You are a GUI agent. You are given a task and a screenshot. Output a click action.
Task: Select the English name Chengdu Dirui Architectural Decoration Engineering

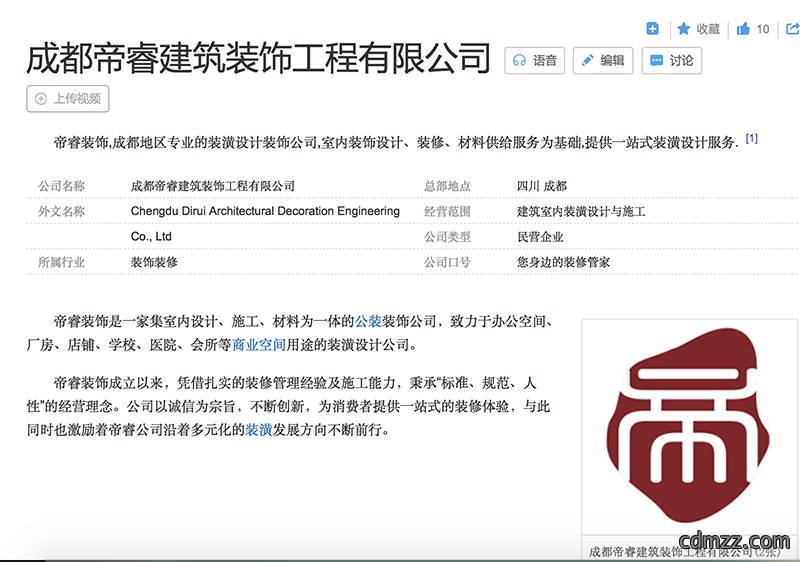265,211
